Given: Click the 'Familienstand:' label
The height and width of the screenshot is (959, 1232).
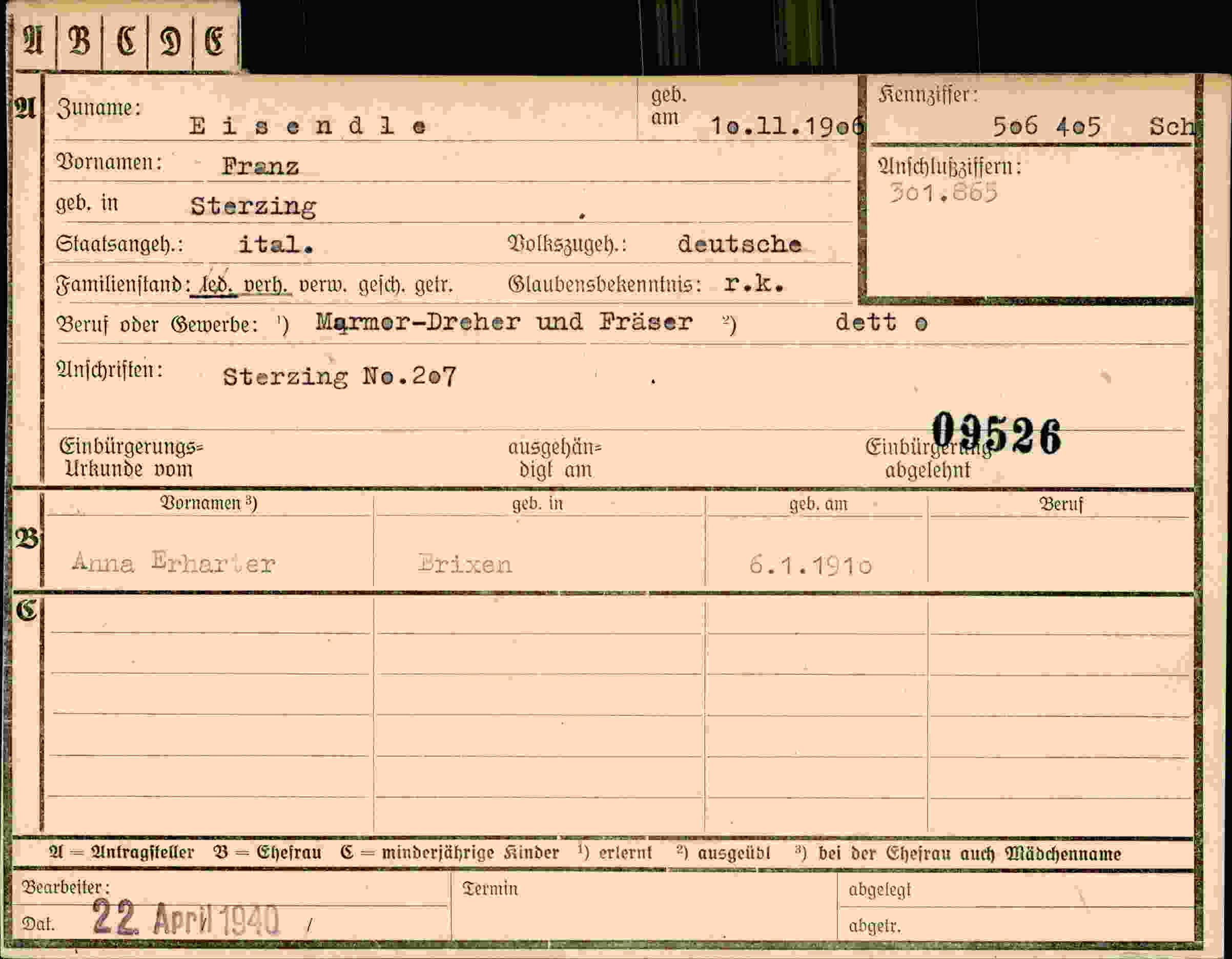Looking at the screenshot, I should coord(123,285).
